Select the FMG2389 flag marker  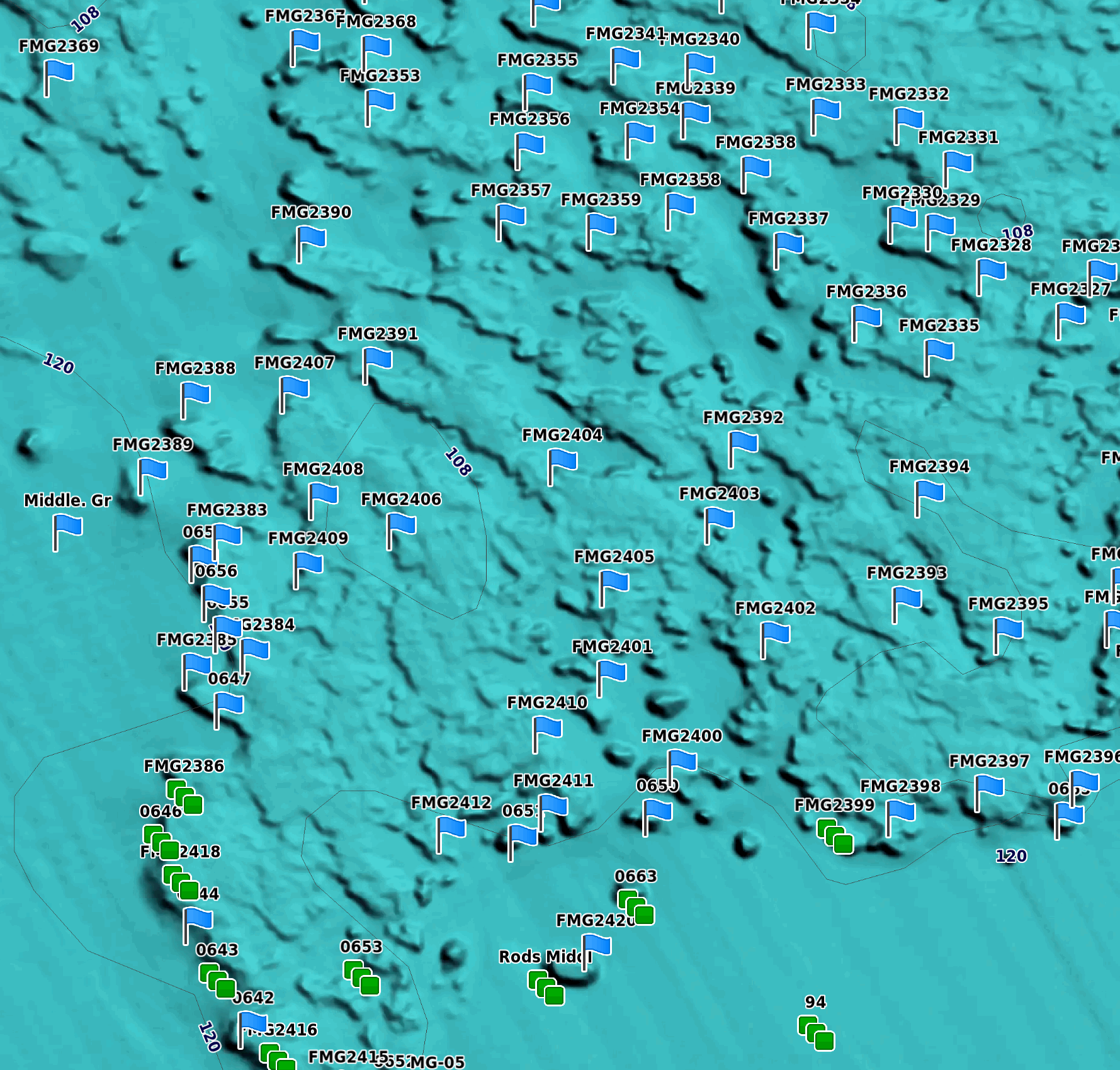[152, 476]
